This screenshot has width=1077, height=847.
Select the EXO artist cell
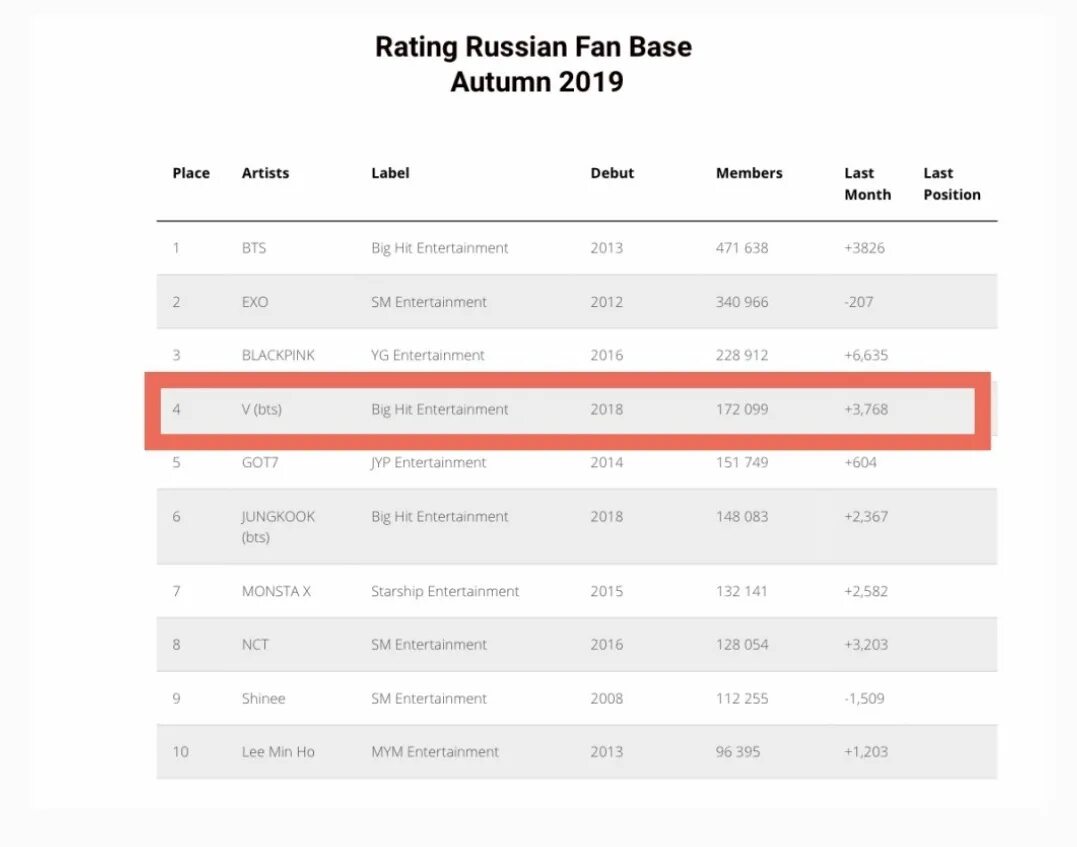pos(255,302)
